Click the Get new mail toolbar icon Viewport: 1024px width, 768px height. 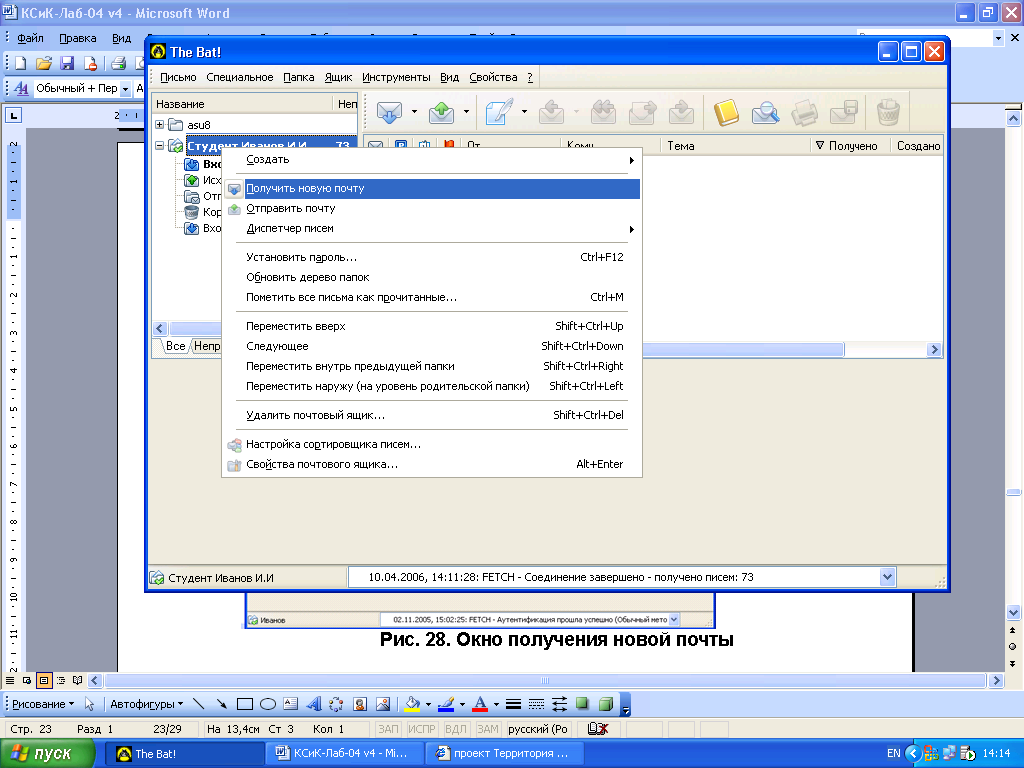pos(389,112)
